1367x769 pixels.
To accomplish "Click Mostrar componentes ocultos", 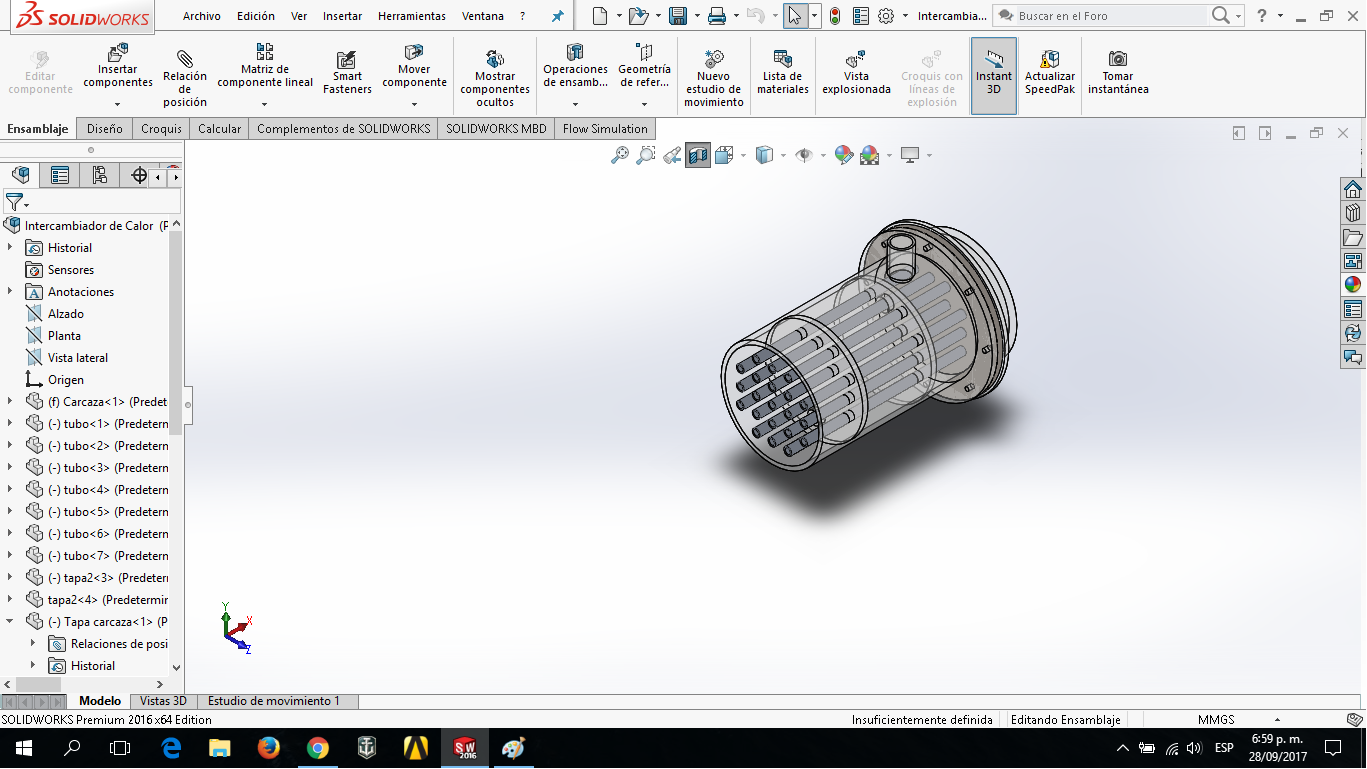I will pyautogui.click(x=495, y=77).
